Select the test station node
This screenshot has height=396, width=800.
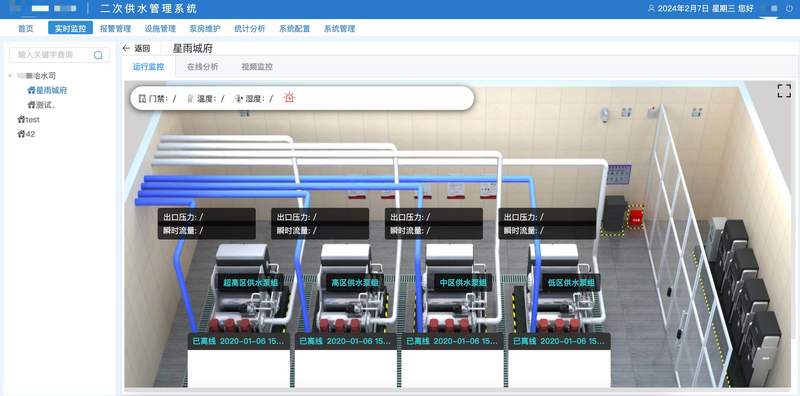click(x=28, y=119)
